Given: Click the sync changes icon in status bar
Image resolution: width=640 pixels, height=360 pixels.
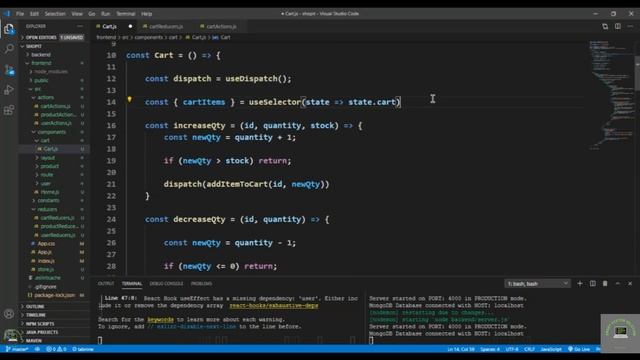Looking at the screenshot, I should pos(37,349).
